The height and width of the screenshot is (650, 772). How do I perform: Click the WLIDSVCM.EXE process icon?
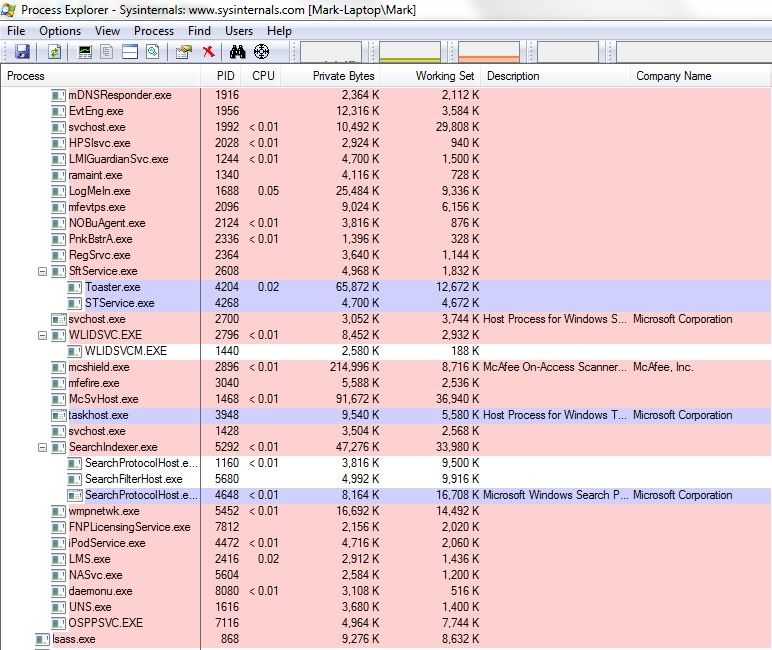74,351
